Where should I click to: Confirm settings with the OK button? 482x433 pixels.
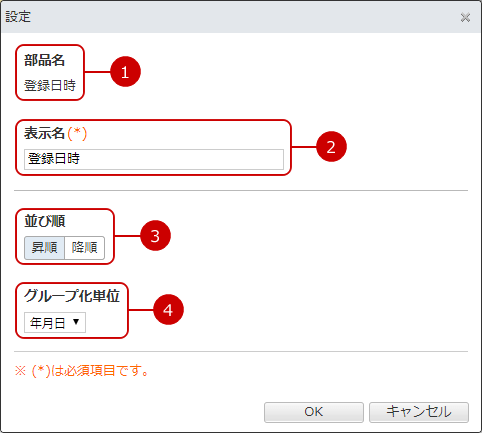point(314,412)
